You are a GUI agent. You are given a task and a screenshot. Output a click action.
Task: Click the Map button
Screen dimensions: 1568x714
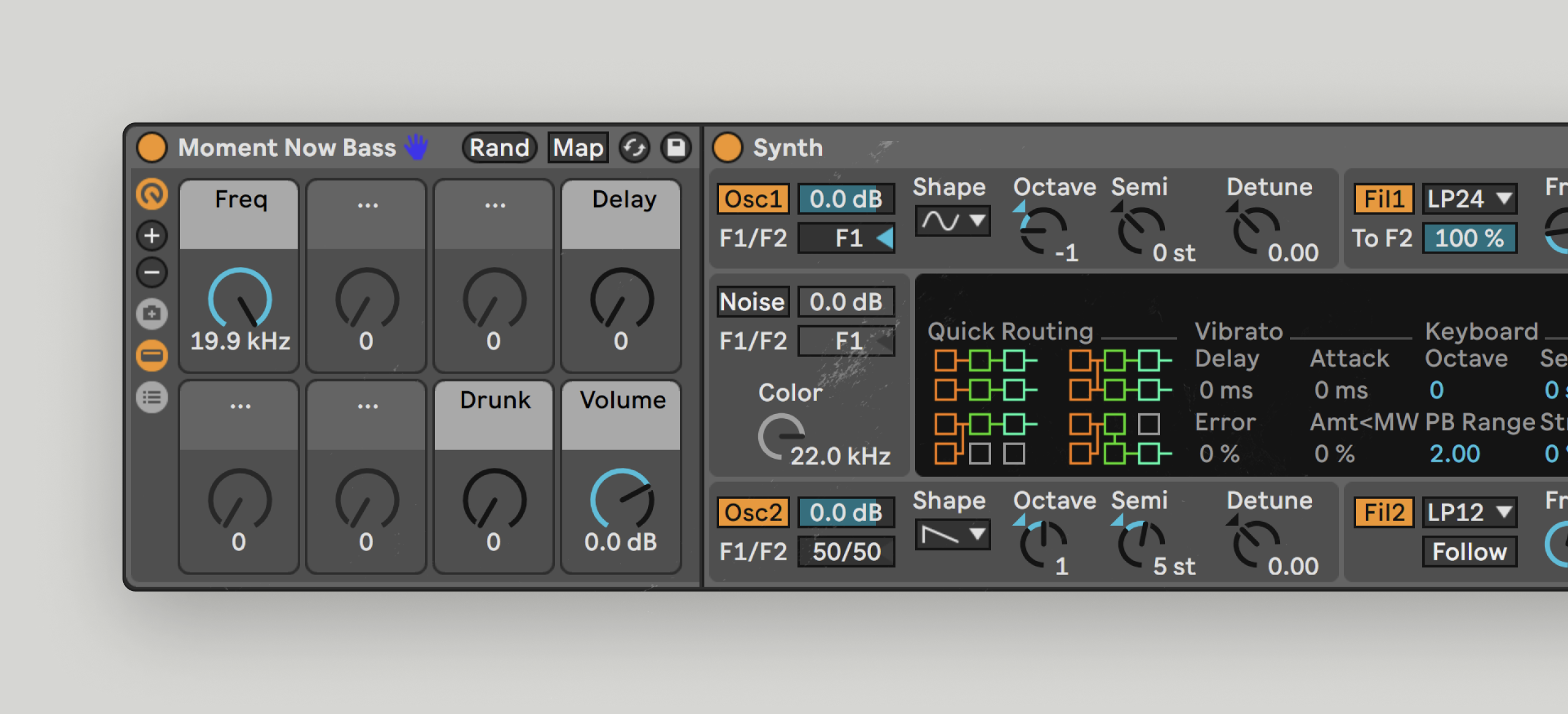tap(578, 148)
